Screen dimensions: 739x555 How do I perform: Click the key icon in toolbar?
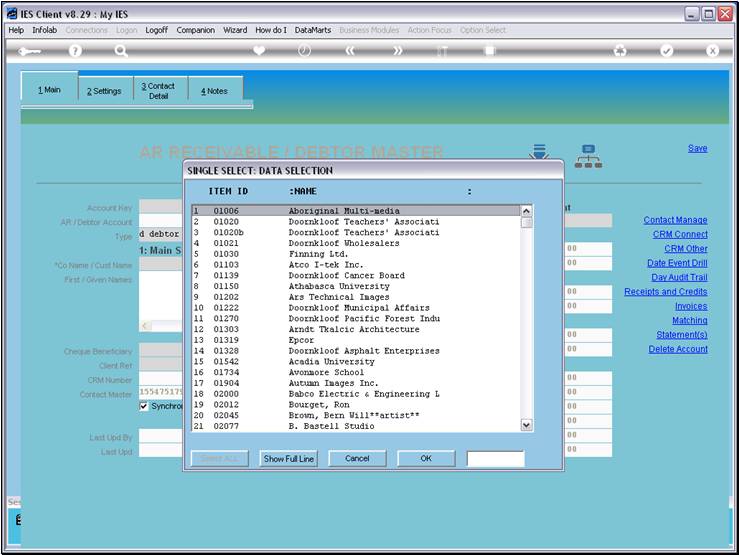pos(29,51)
